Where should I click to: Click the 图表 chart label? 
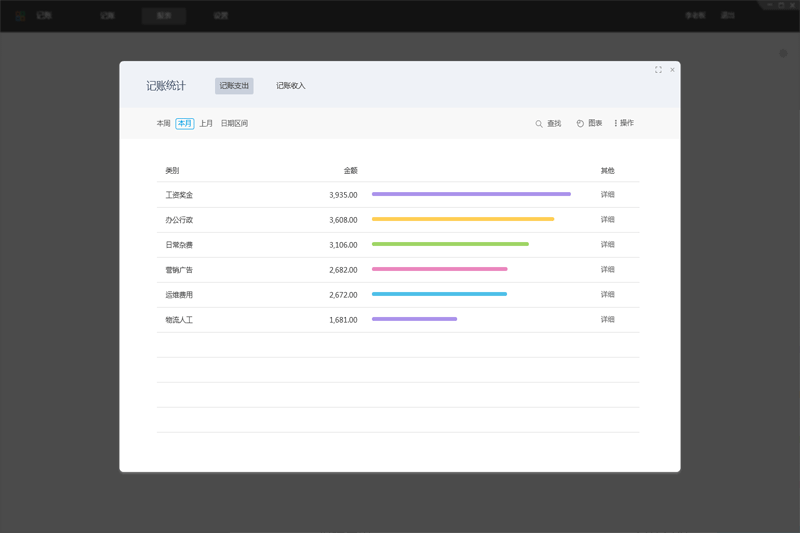point(595,123)
